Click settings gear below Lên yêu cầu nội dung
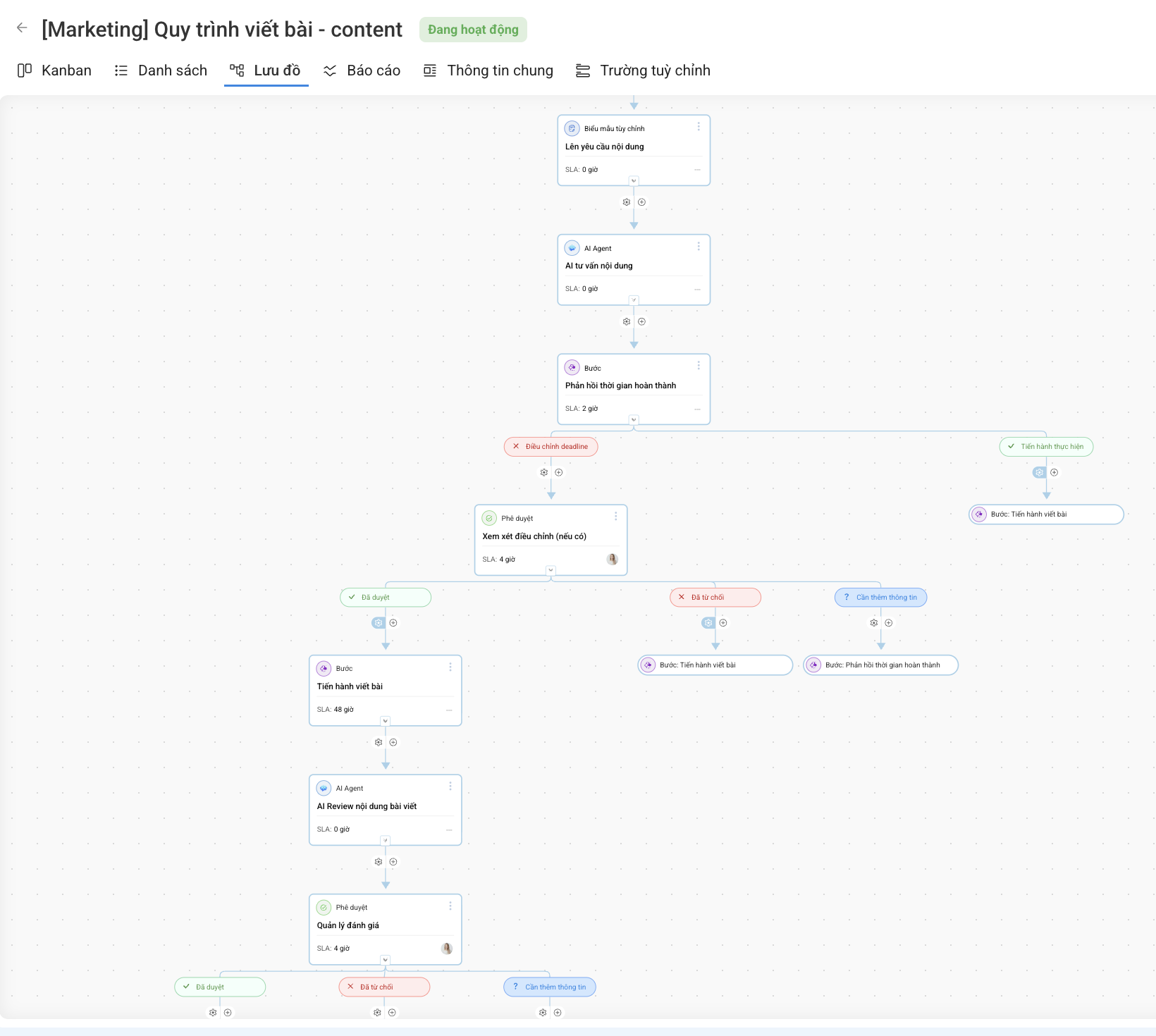Image resolution: width=1156 pixels, height=1036 pixels. (627, 202)
